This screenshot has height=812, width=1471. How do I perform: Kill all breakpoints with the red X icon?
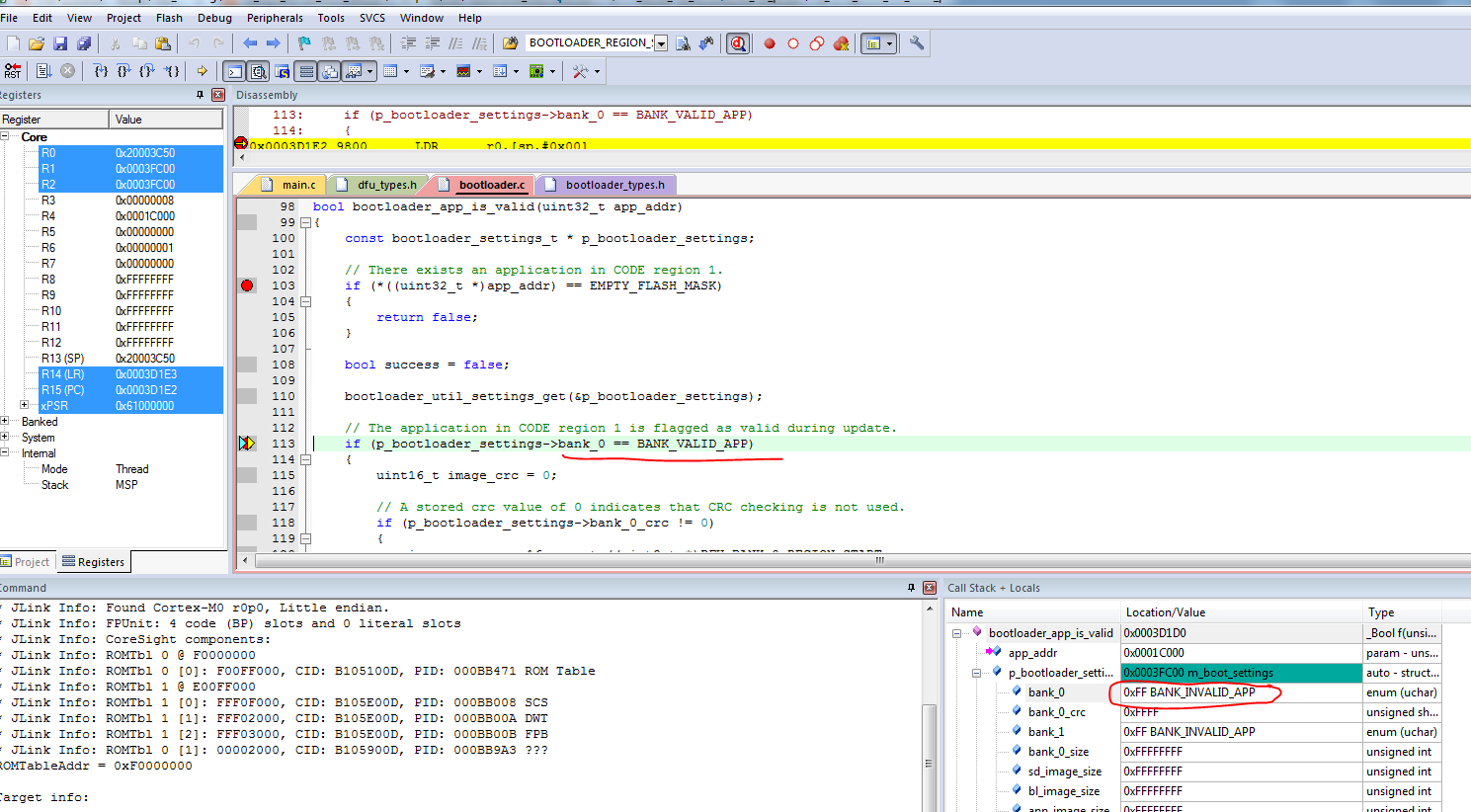click(842, 43)
